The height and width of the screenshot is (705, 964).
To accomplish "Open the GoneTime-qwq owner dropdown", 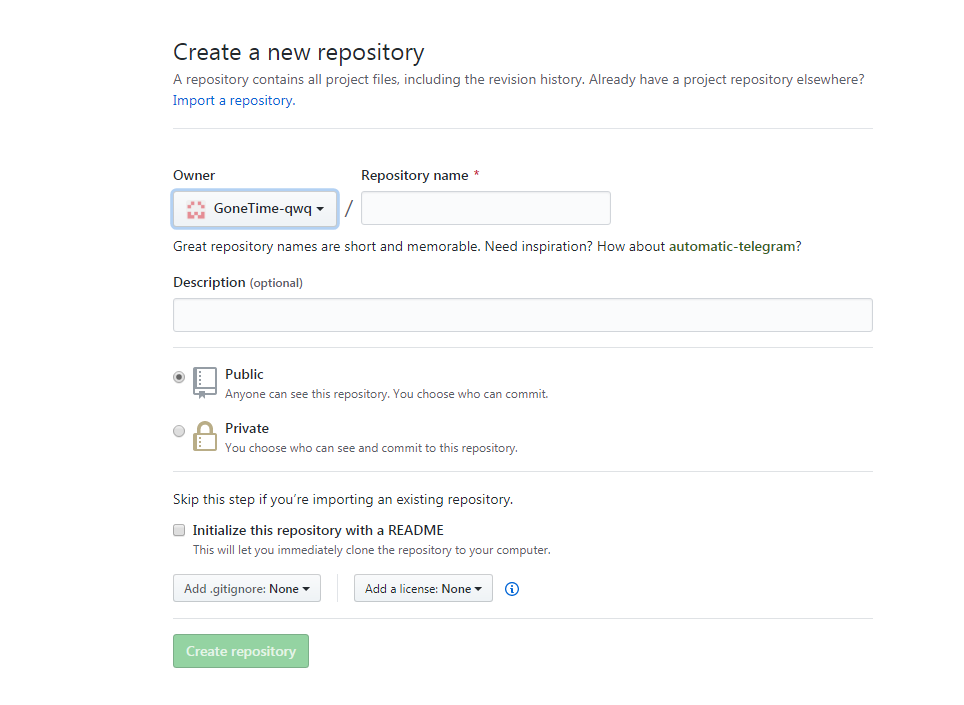I will [255, 209].
